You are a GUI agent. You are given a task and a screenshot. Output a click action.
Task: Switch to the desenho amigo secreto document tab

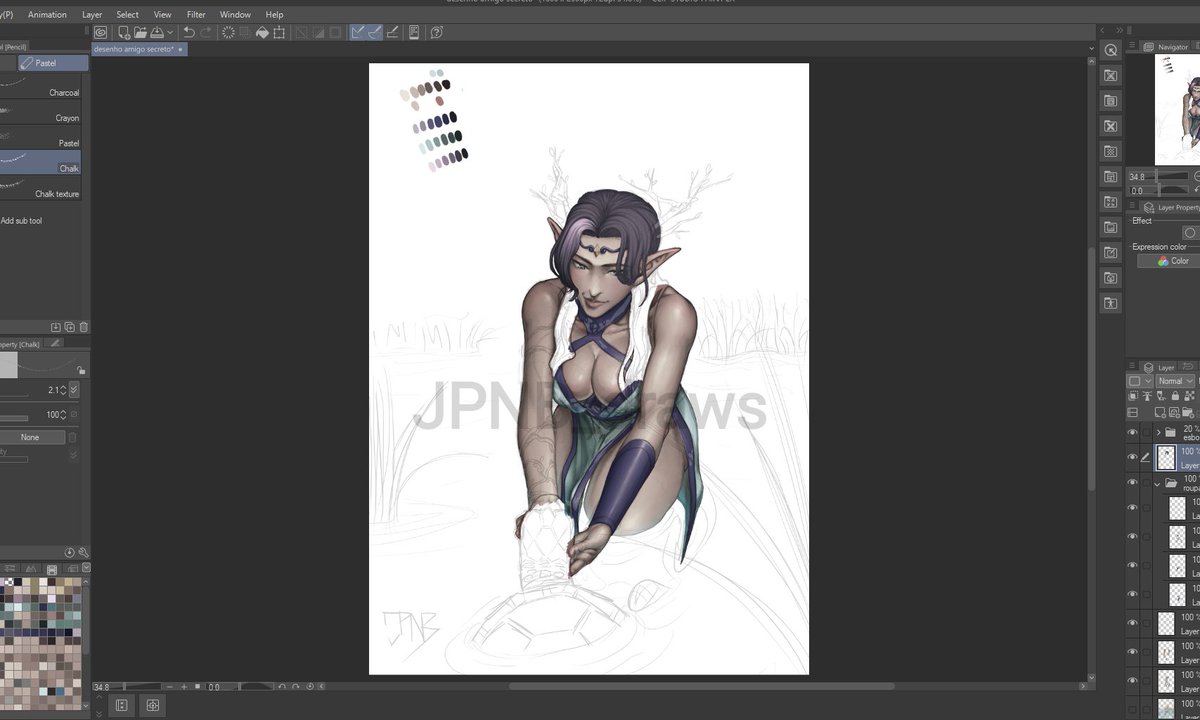click(x=138, y=49)
